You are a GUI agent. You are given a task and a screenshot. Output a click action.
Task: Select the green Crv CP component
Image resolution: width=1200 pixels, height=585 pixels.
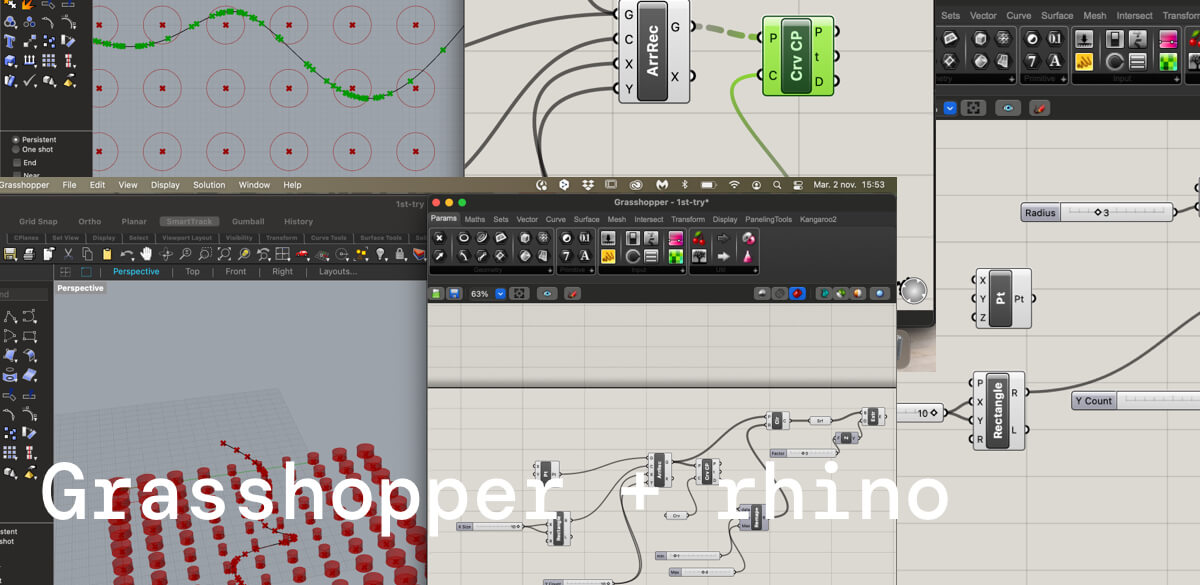pyautogui.click(x=796, y=57)
